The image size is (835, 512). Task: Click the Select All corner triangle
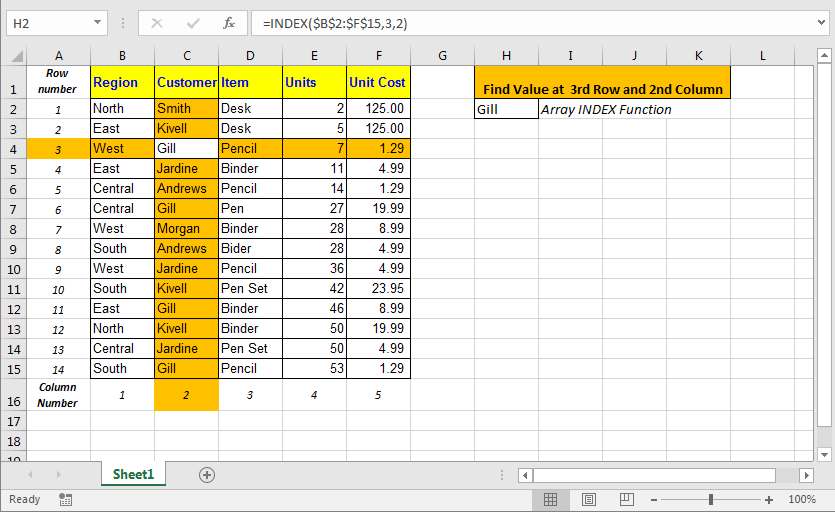17,56
